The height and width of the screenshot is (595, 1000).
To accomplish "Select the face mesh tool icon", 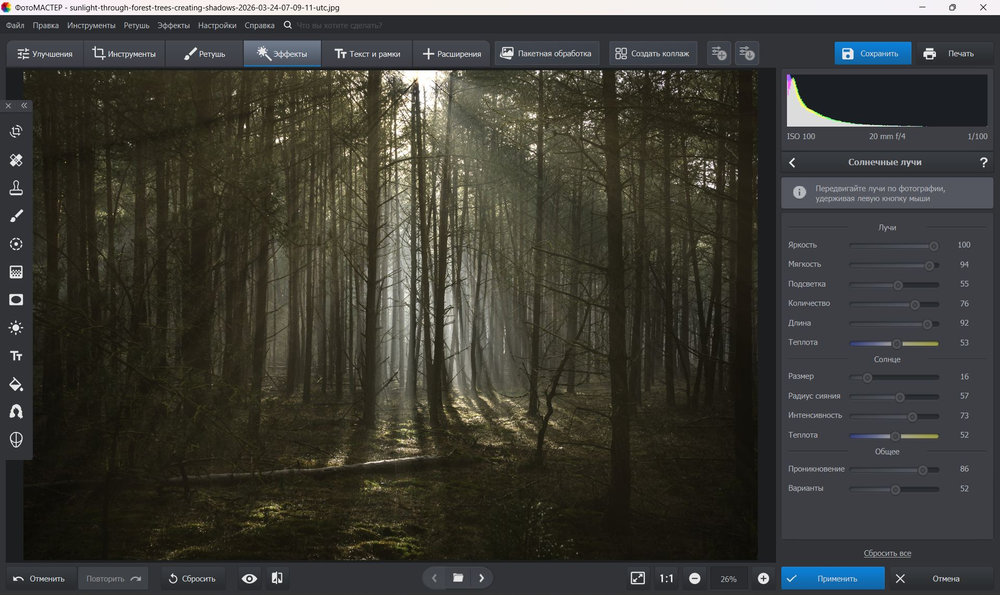I will coord(16,440).
